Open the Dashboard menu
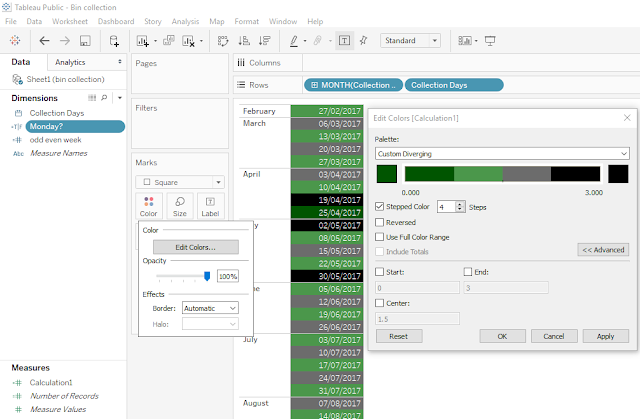Screen dimensions: 640x419 pos(116,21)
